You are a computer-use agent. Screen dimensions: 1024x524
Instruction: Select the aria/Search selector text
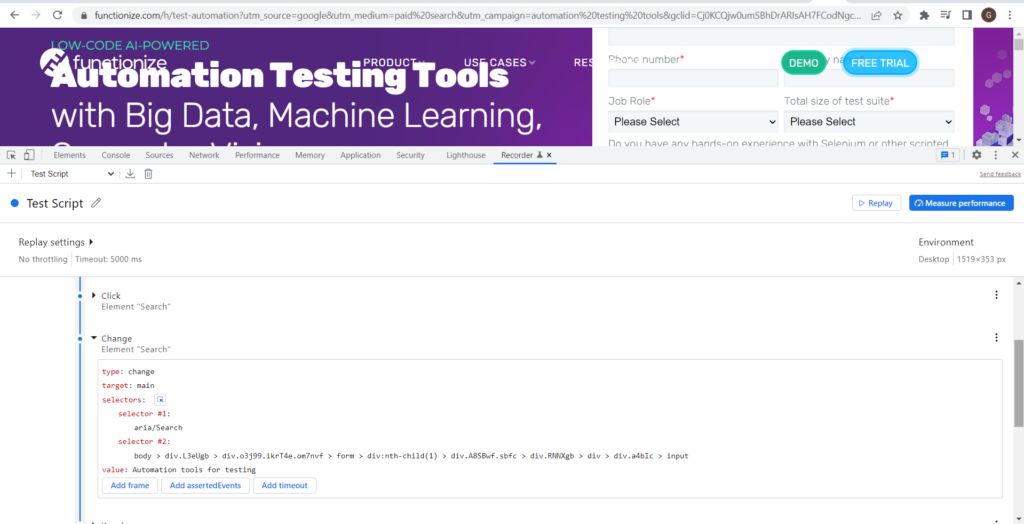(x=158, y=428)
